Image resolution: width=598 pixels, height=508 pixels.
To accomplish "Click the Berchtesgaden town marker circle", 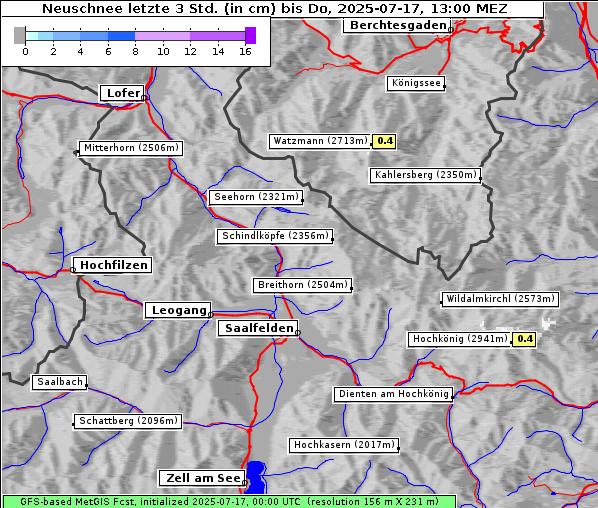I will (x=451, y=30).
